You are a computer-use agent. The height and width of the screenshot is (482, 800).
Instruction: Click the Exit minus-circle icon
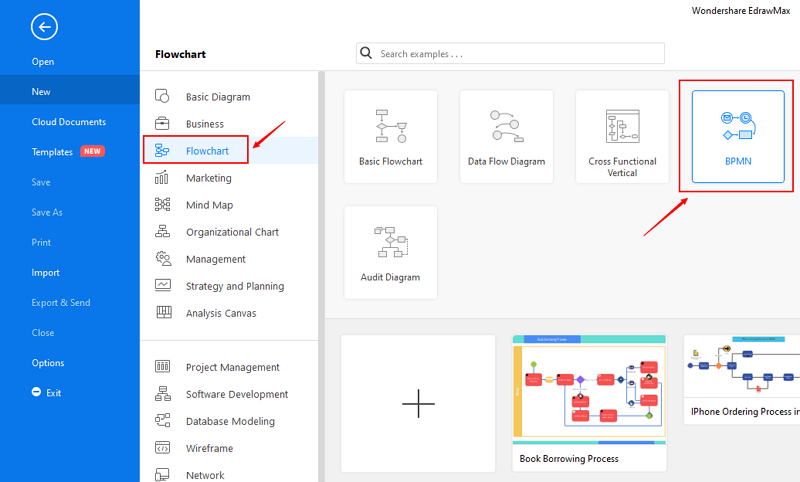[x=36, y=392]
